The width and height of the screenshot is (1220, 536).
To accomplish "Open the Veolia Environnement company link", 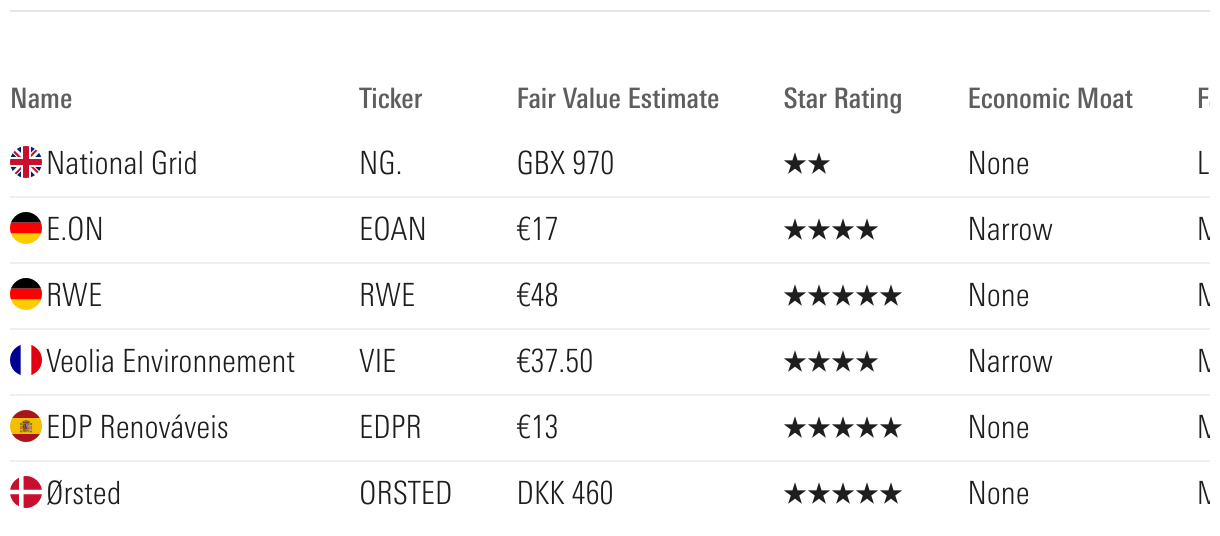I will [x=171, y=361].
